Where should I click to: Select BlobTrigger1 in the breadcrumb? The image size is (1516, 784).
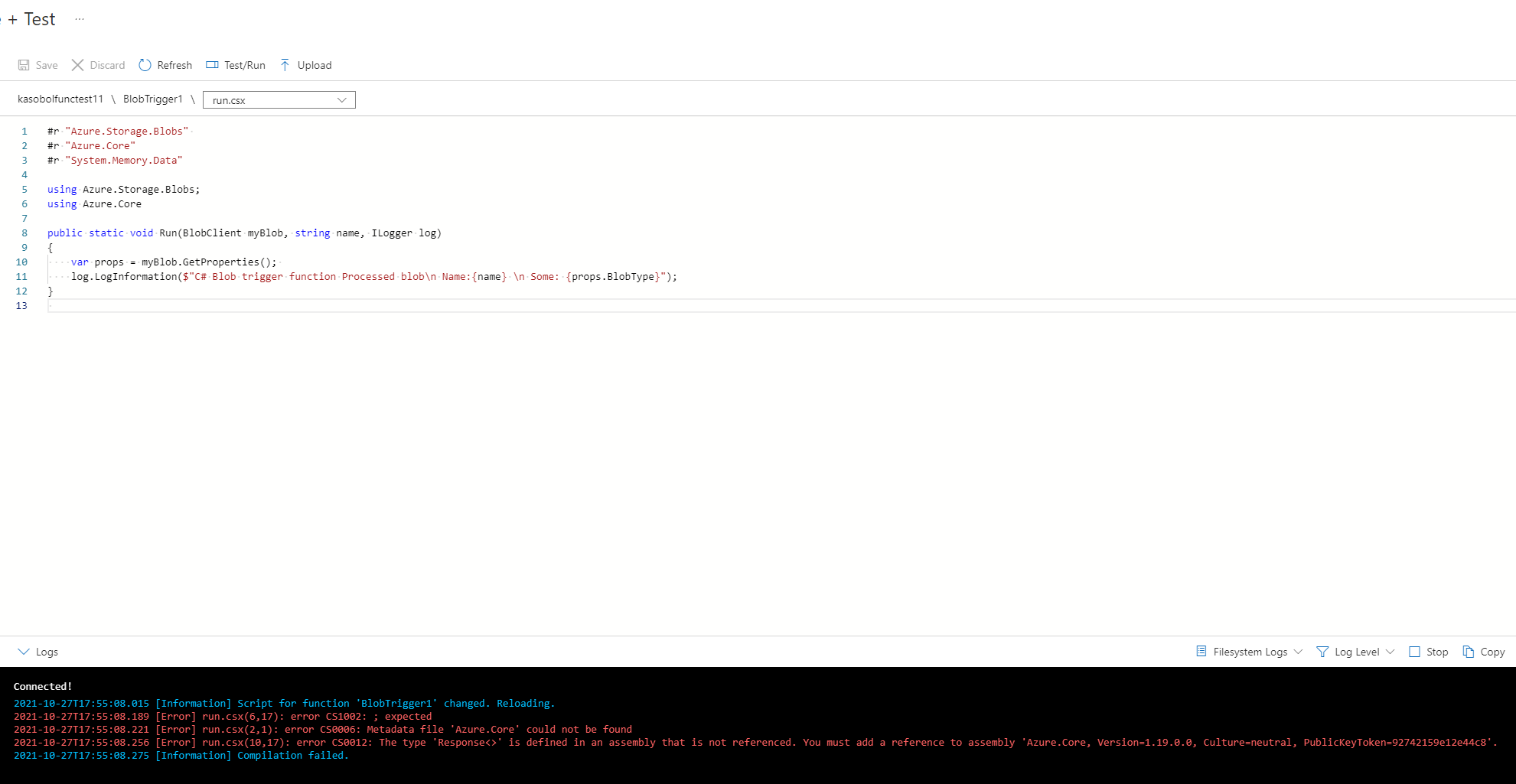click(152, 99)
